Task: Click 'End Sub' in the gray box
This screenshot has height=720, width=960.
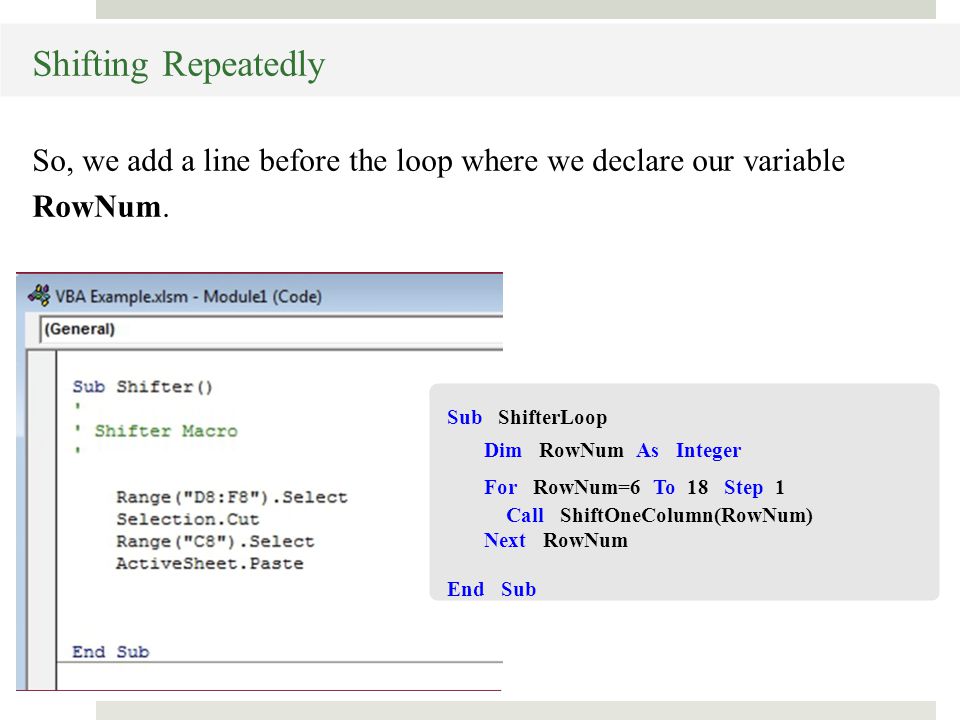Action: (x=492, y=590)
